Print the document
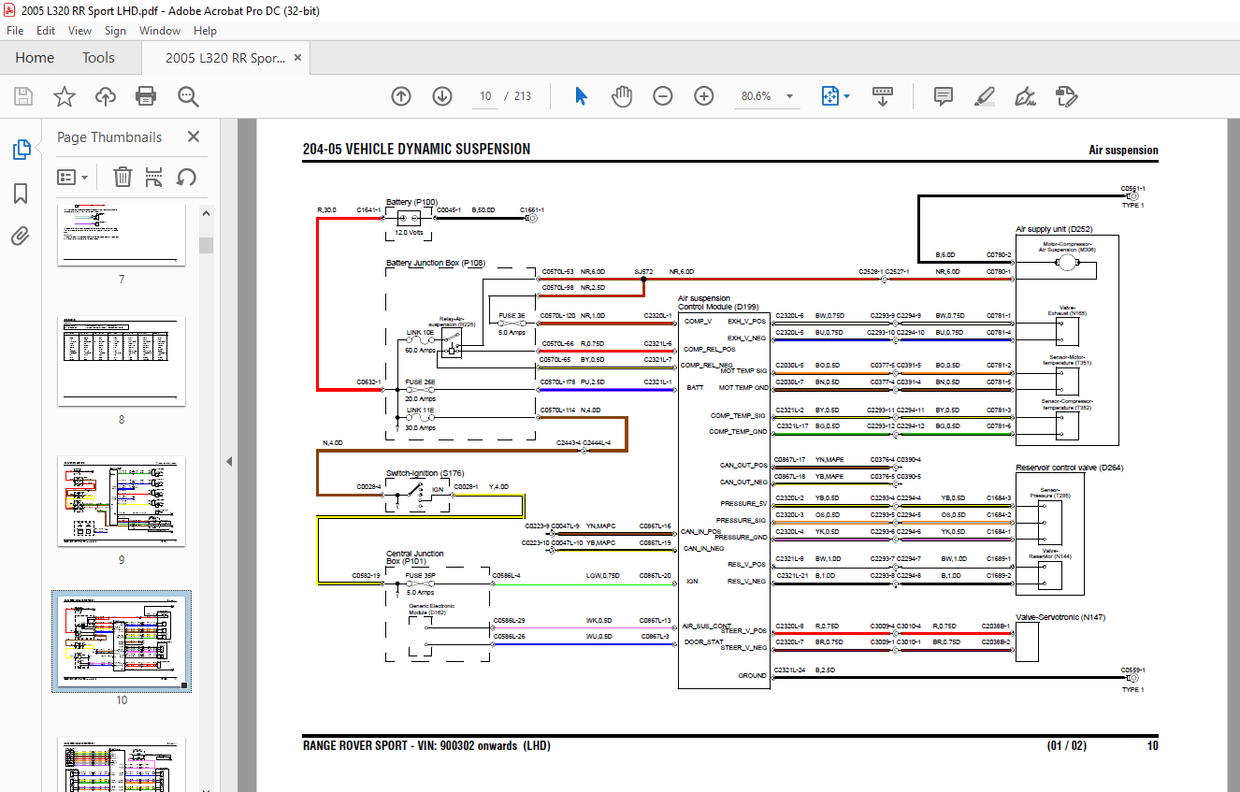This screenshot has width=1240, height=792. pos(146,96)
